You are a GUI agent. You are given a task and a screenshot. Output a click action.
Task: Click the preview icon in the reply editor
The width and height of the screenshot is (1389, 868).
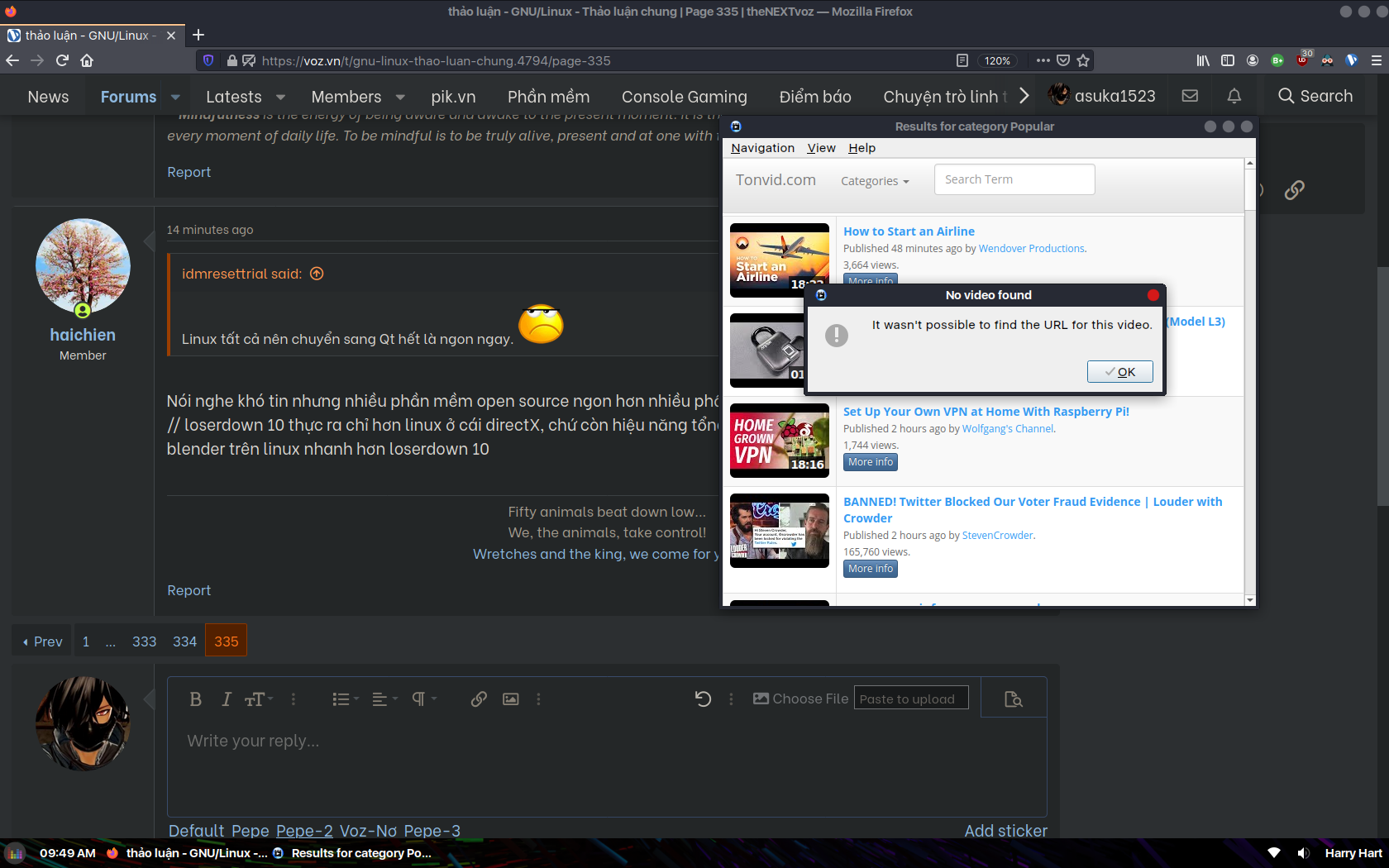click(1014, 699)
